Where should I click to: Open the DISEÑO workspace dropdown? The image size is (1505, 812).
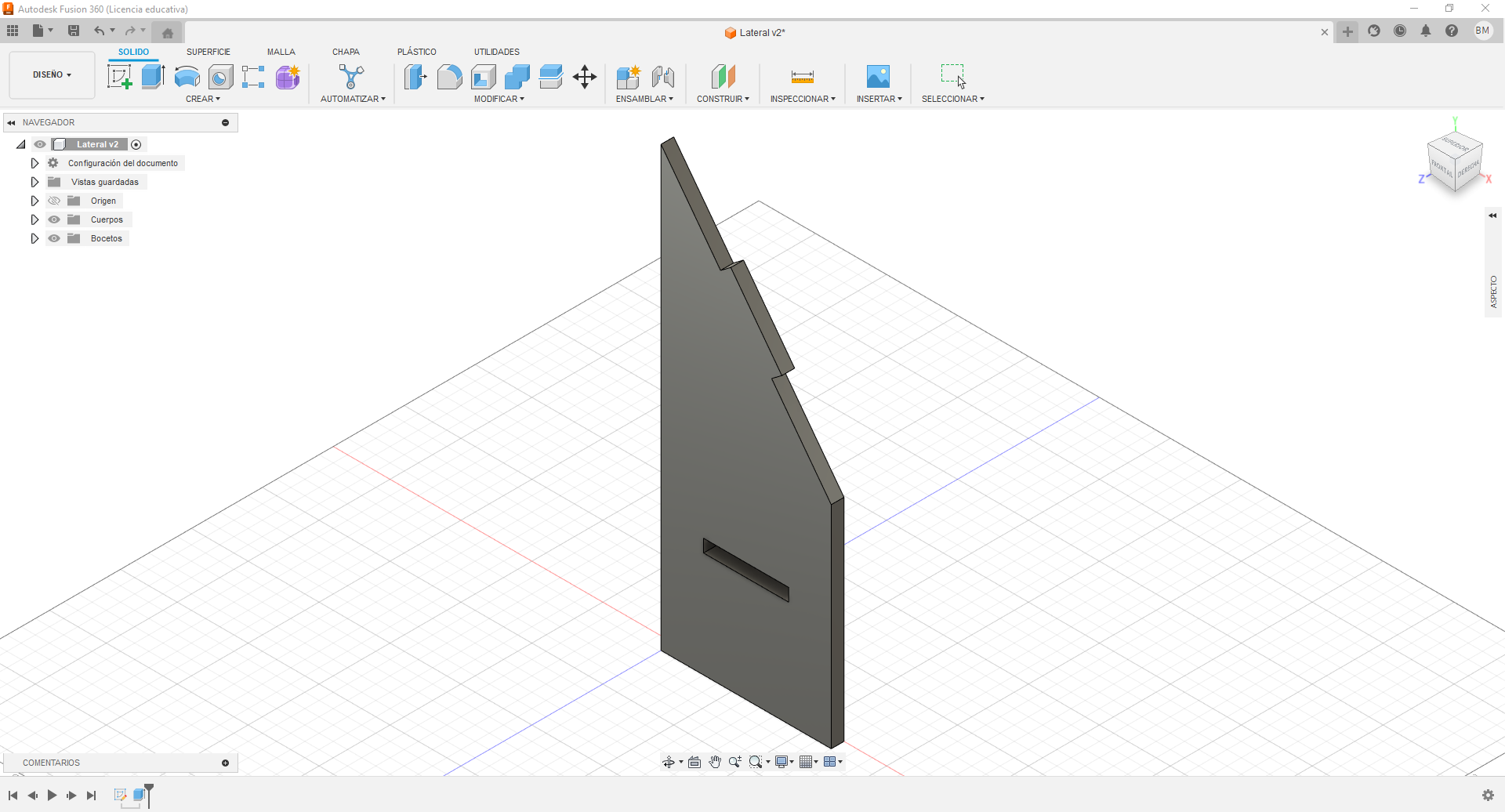click(52, 75)
